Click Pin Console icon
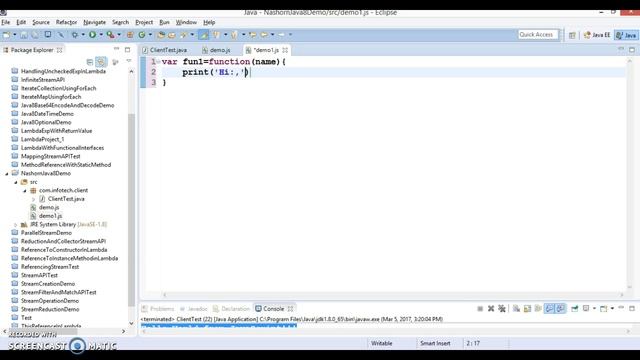Image resolution: width=640 pixels, height=360 pixels. 575,309
